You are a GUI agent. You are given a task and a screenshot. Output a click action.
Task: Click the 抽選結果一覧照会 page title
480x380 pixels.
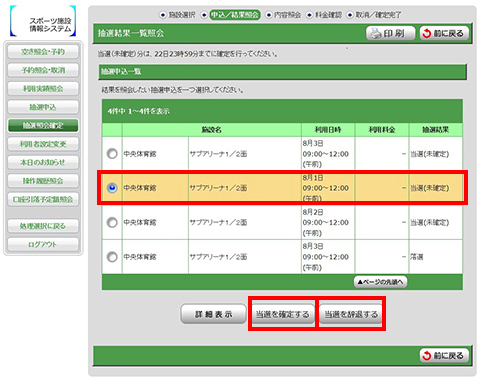(131, 33)
